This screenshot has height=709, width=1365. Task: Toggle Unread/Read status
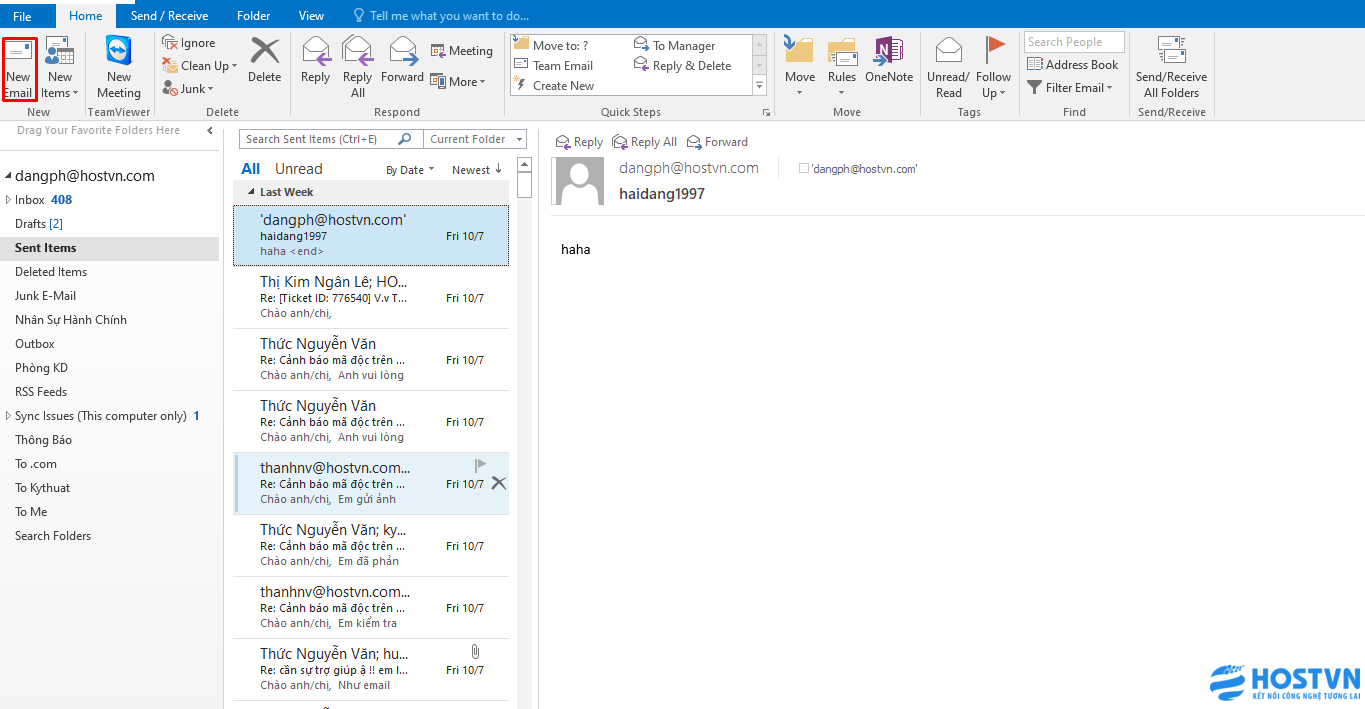coord(948,68)
